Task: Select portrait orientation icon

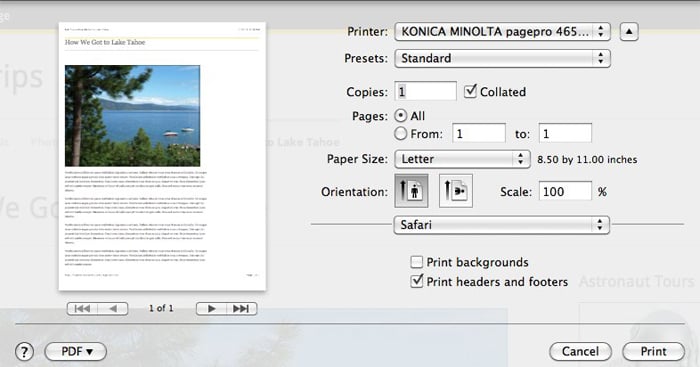Action: (411, 191)
